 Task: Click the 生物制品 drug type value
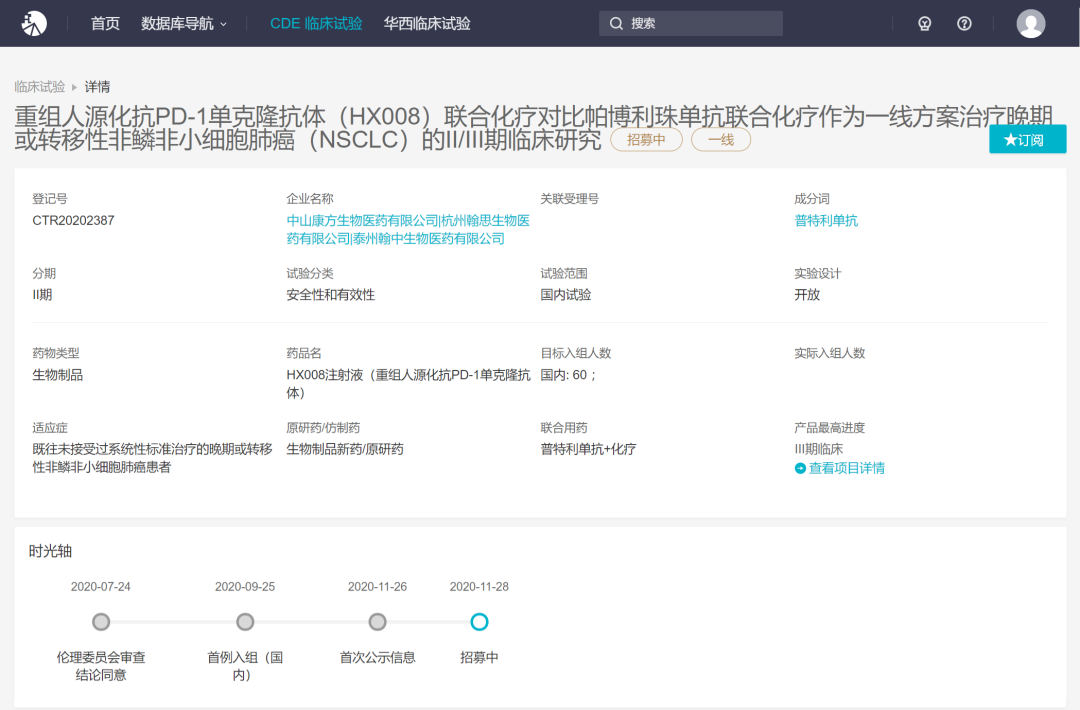point(58,375)
